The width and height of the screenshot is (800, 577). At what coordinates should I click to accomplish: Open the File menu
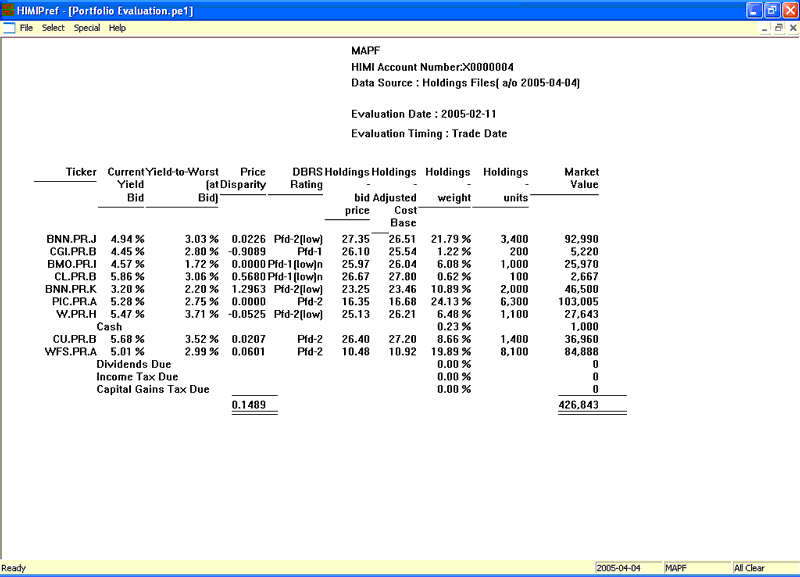(x=26, y=28)
